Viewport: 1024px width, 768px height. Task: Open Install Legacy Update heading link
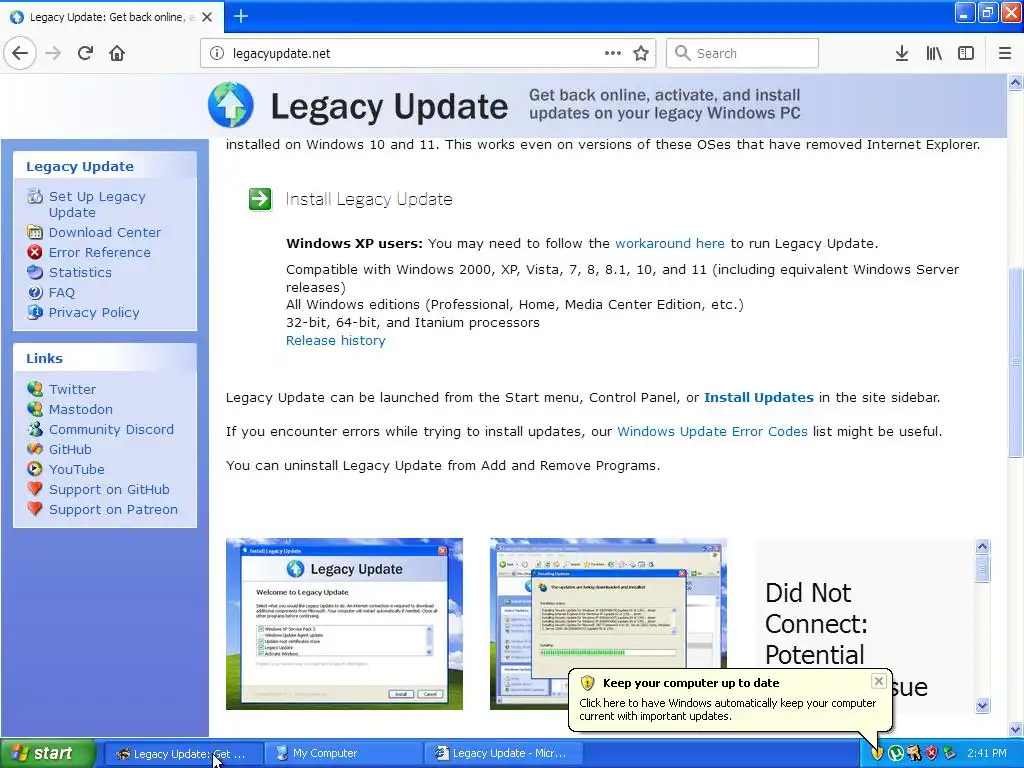click(369, 199)
